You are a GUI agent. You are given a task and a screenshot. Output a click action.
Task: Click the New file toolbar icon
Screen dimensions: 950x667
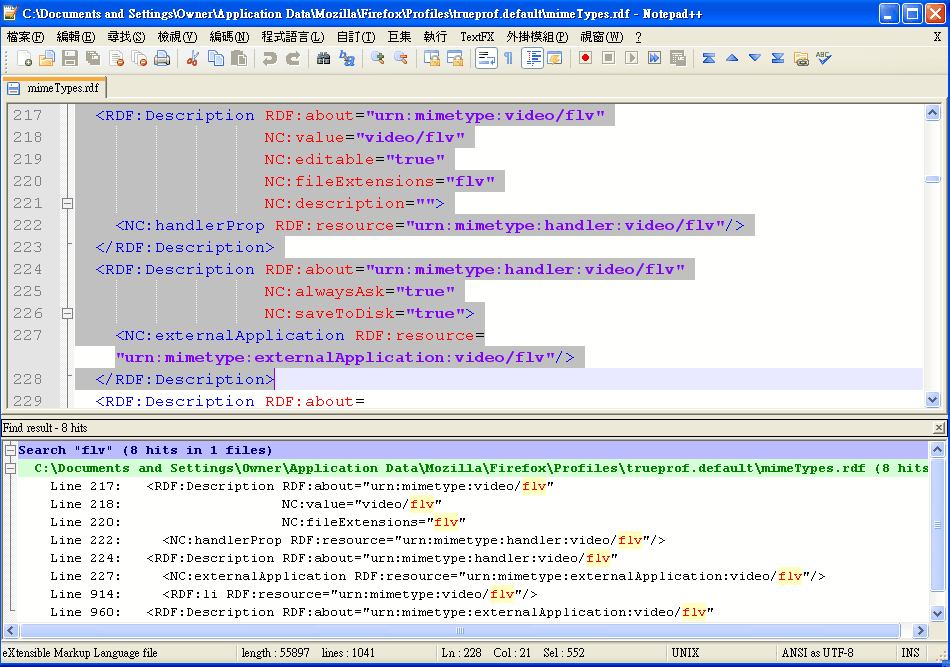click(24, 58)
